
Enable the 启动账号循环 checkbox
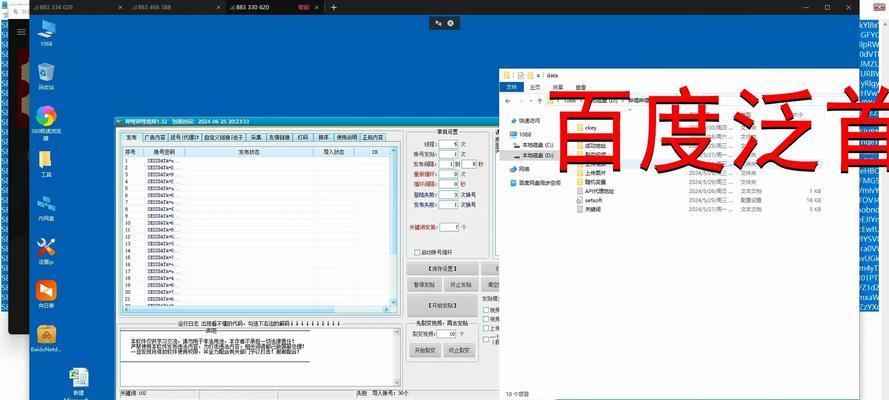point(418,252)
